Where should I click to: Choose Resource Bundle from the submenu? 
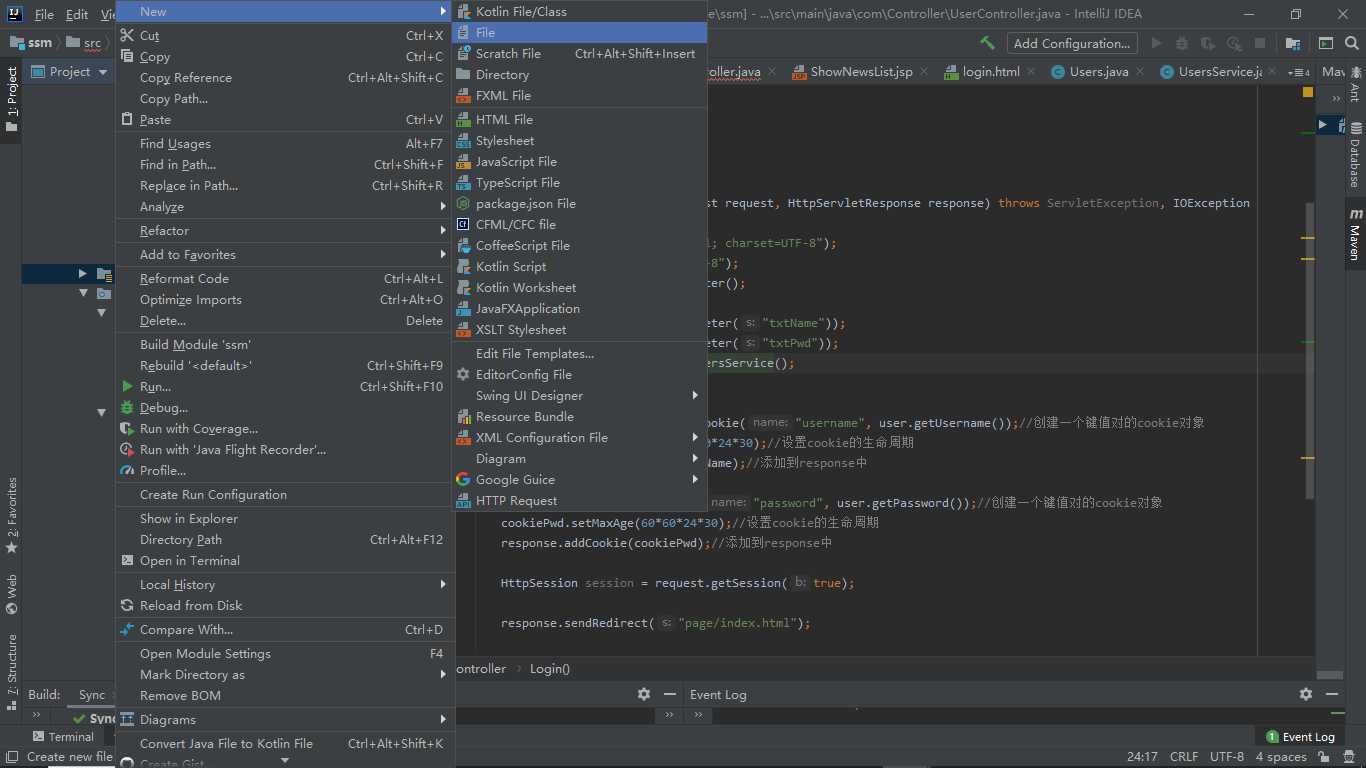[x=579, y=416]
